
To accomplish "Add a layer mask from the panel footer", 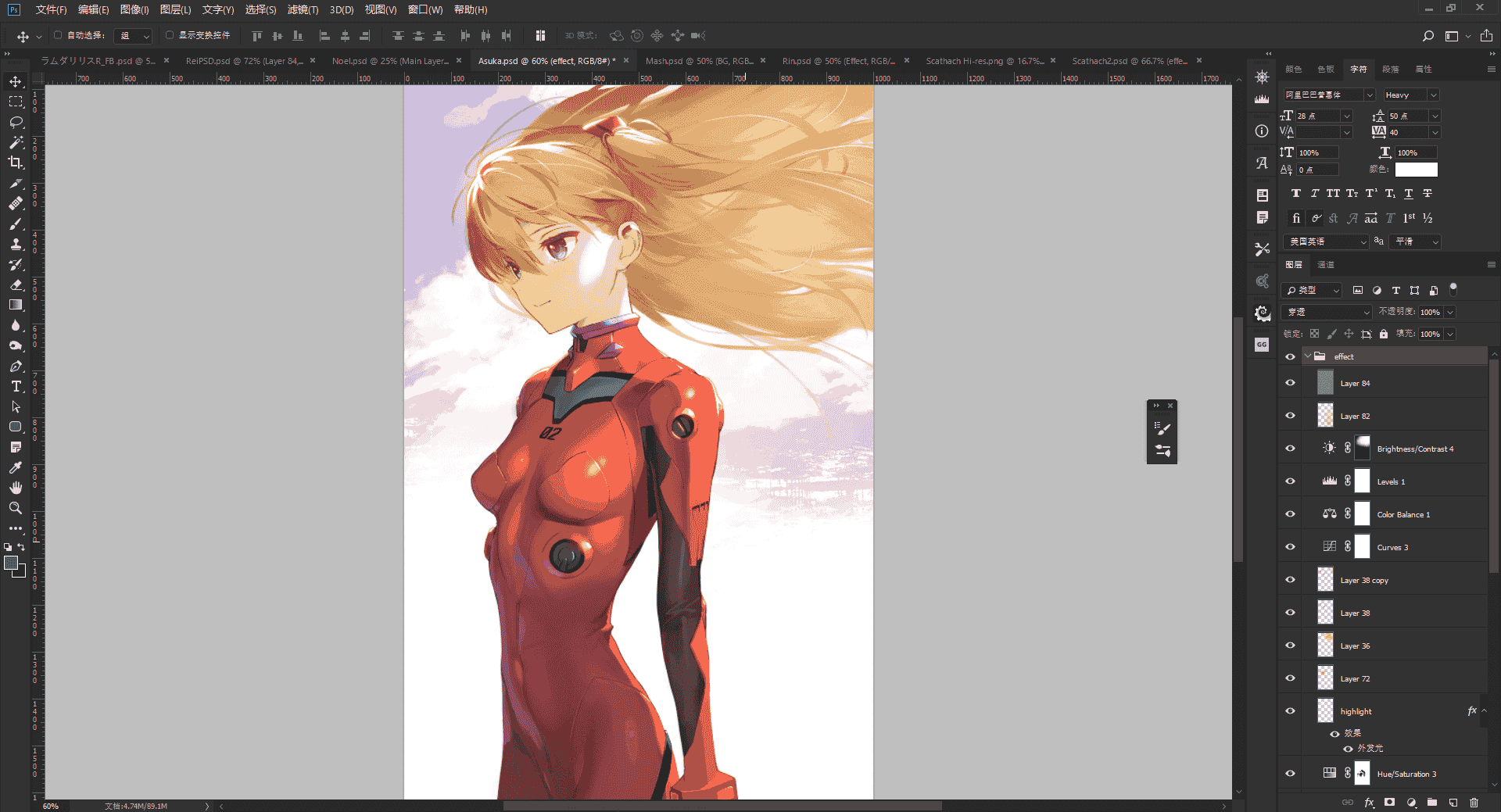I will tap(1389, 803).
